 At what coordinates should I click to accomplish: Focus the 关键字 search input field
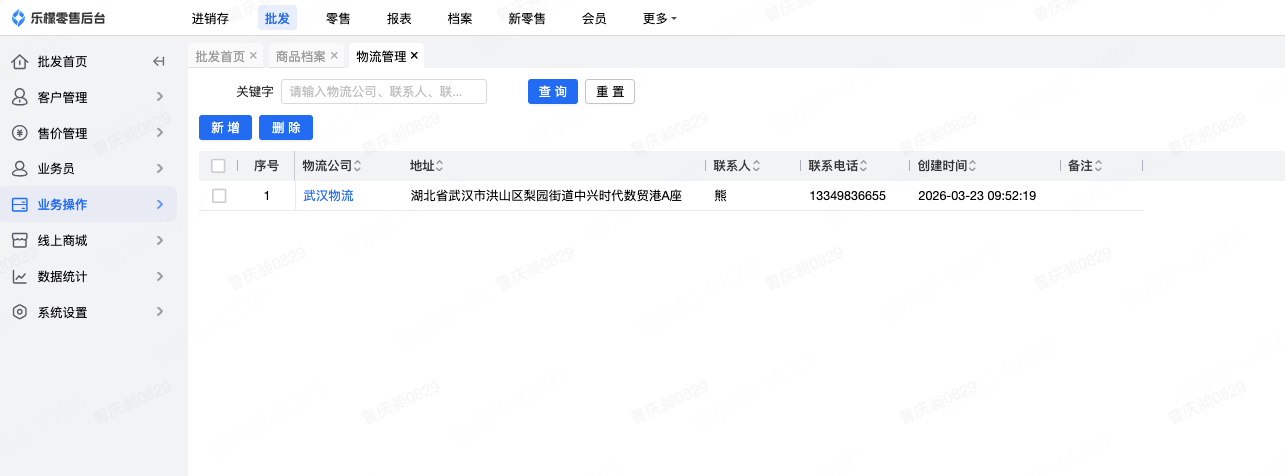384,92
